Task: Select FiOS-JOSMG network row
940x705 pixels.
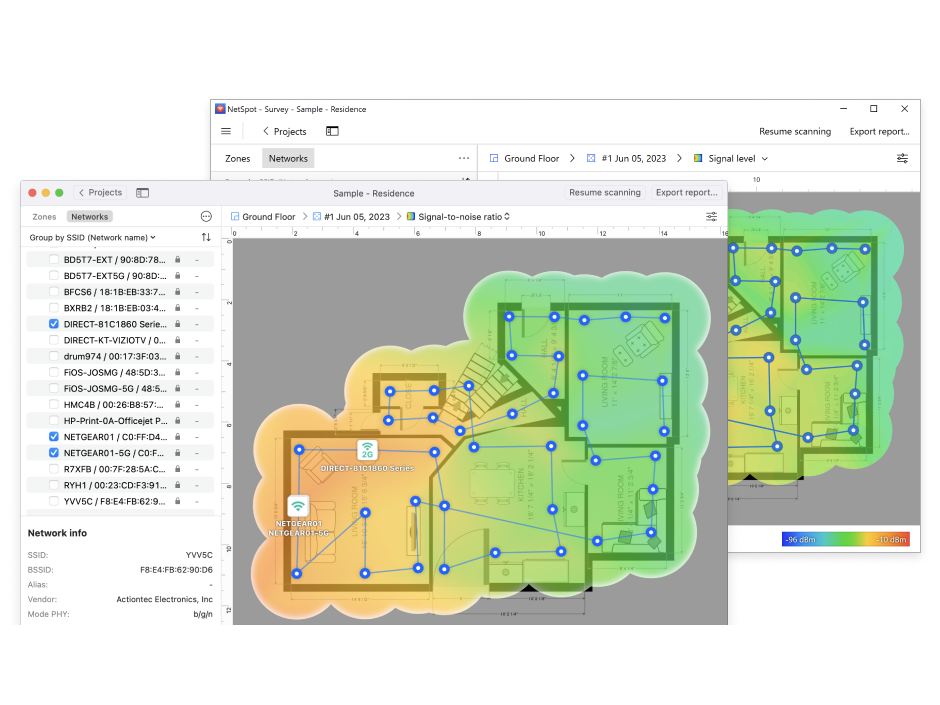Action: tap(120, 372)
